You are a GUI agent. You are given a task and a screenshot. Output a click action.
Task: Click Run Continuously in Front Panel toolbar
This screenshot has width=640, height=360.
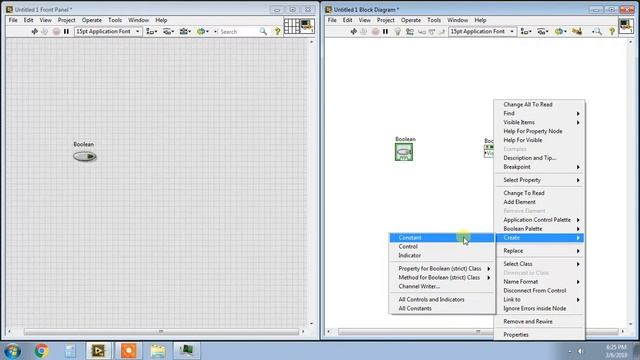click(45, 31)
